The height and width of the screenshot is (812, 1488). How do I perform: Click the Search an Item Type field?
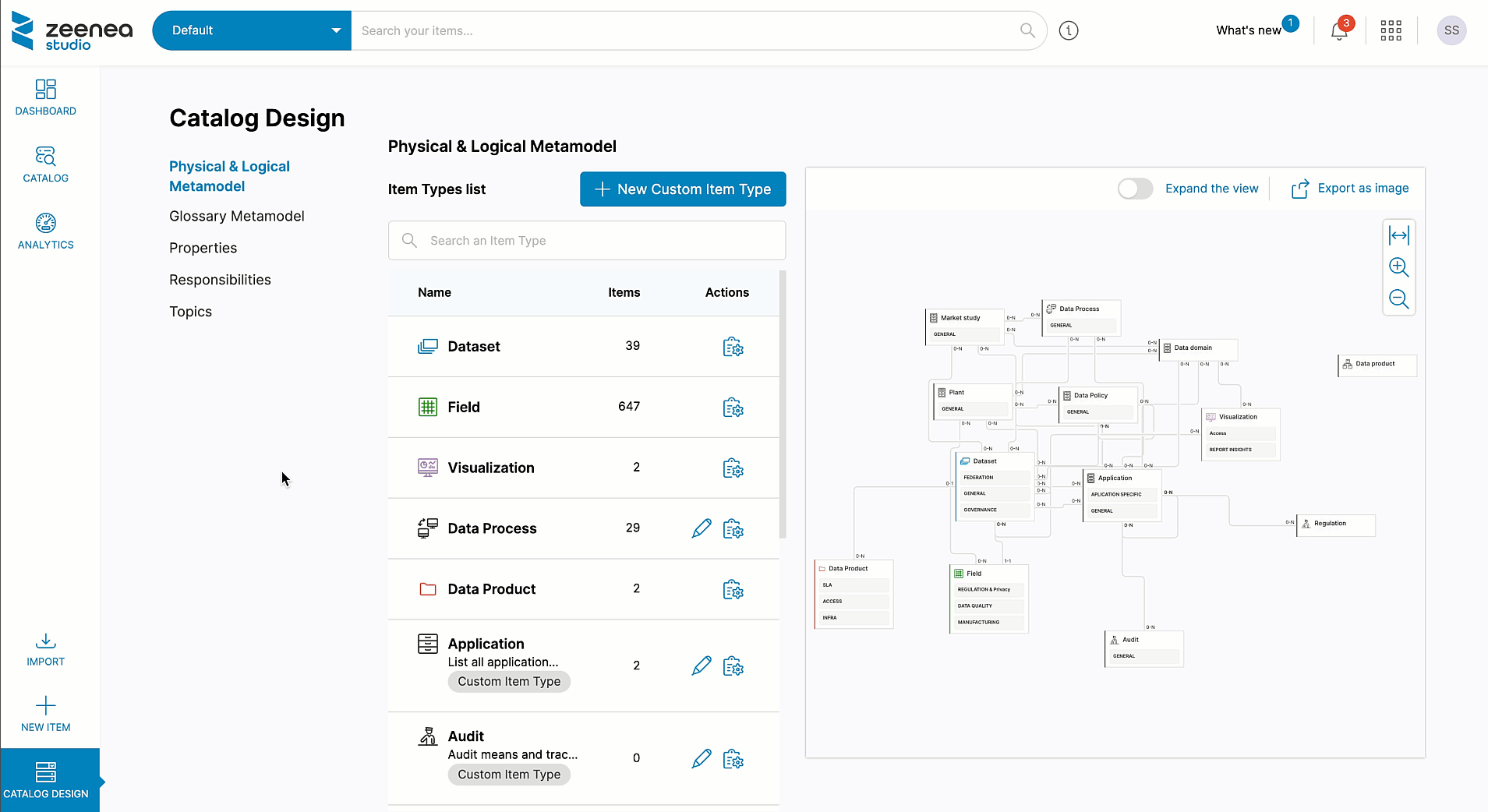tap(585, 240)
